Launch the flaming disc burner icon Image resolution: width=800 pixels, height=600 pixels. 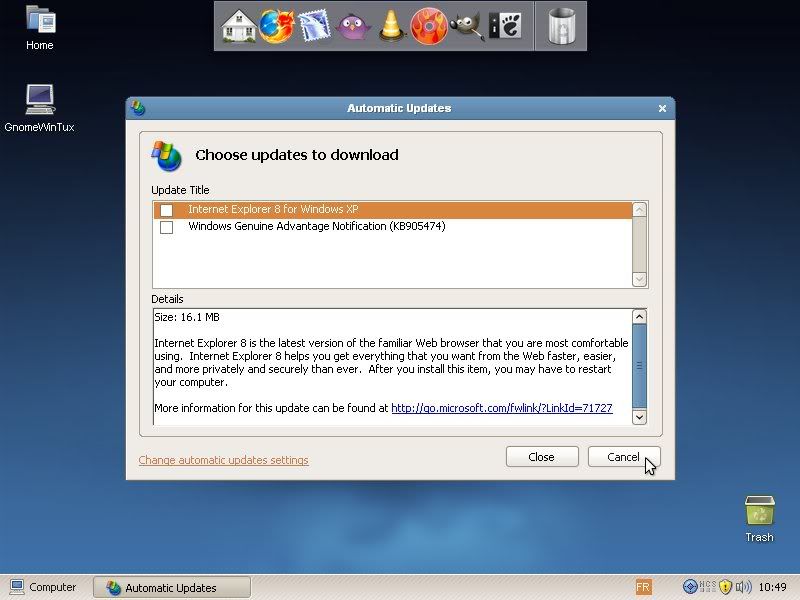(x=429, y=26)
